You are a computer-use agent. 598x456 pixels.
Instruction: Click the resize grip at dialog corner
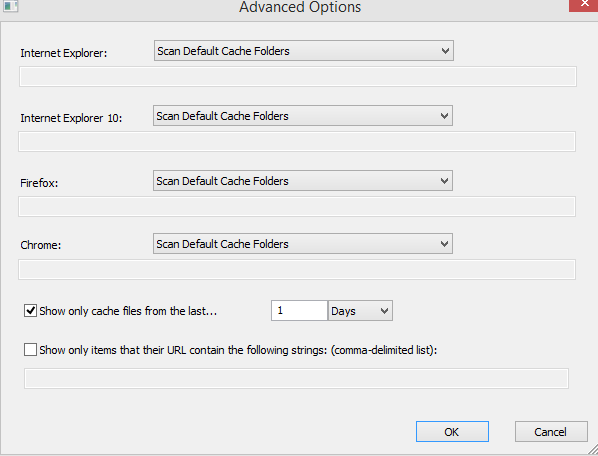pyautogui.click(x=592, y=450)
